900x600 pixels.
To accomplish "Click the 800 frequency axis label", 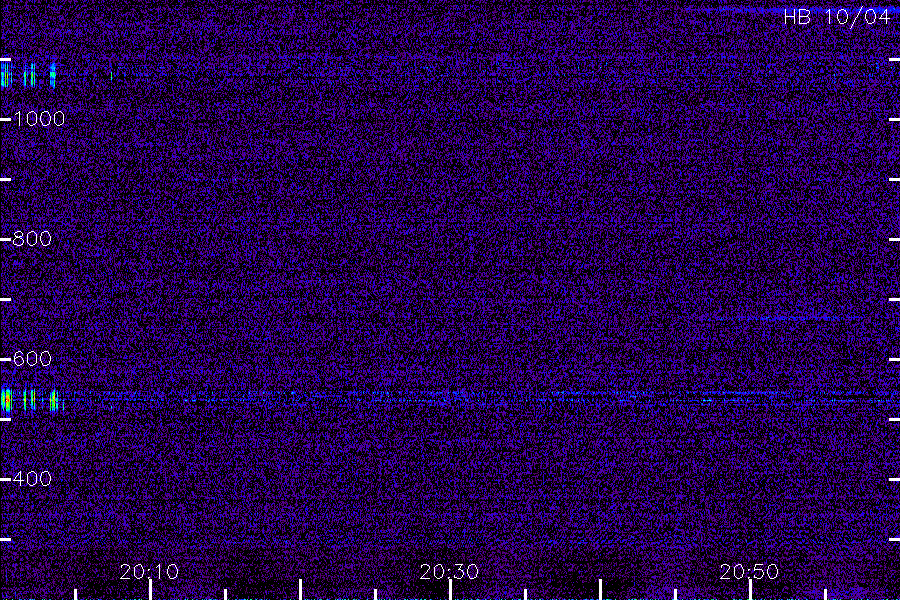I will [32, 239].
